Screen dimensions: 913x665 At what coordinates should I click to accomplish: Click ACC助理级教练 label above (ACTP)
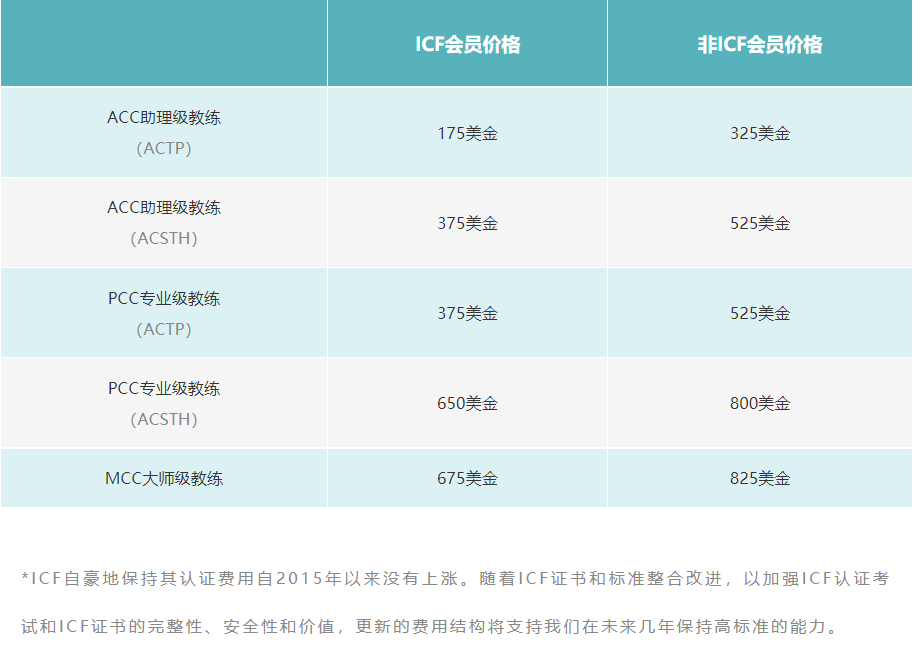pos(164,117)
